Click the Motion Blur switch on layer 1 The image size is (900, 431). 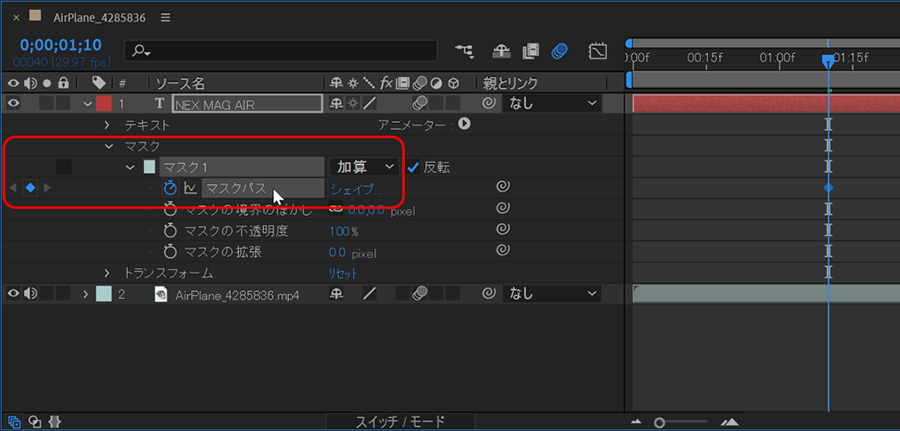pos(420,103)
